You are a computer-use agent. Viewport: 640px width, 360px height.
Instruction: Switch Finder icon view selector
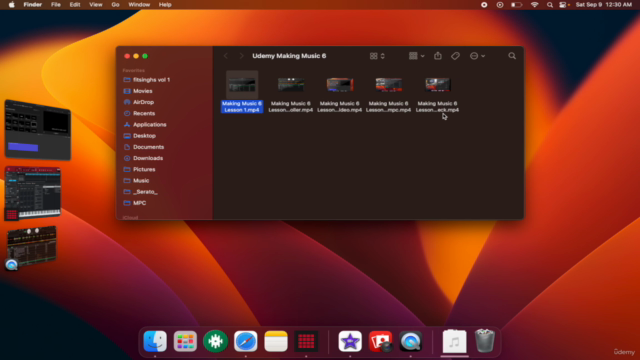tap(377, 56)
